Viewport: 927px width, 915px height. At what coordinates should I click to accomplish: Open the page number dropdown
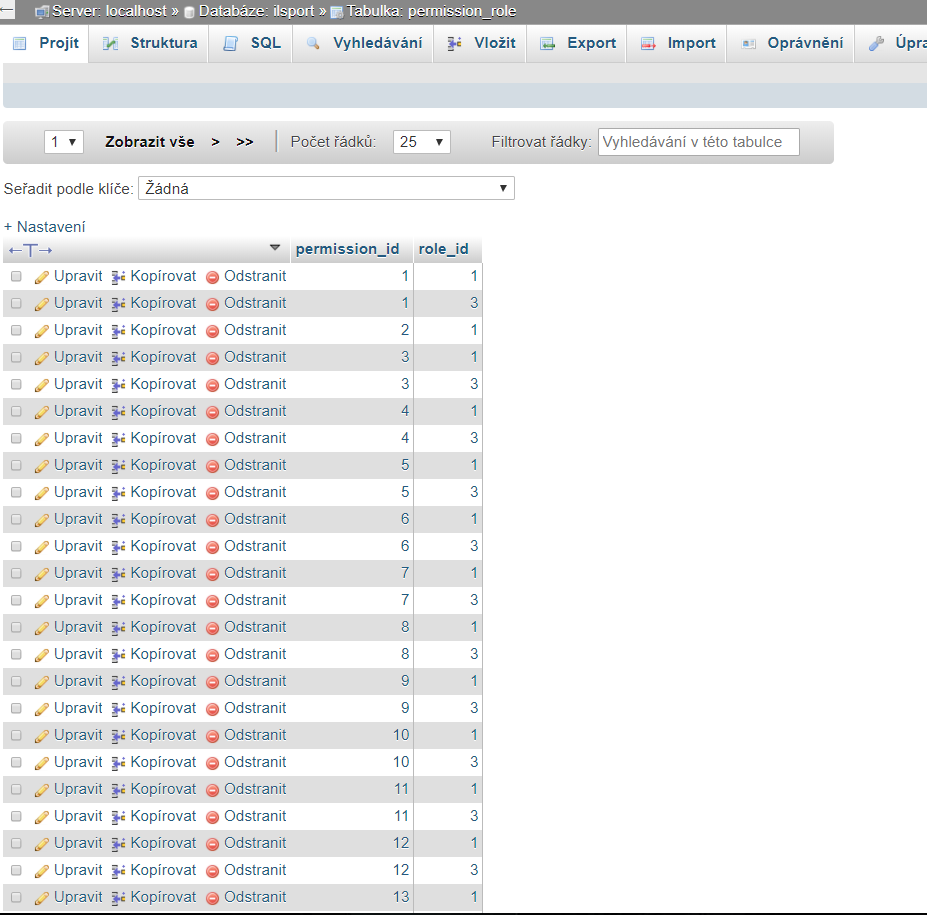(x=62, y=141)
